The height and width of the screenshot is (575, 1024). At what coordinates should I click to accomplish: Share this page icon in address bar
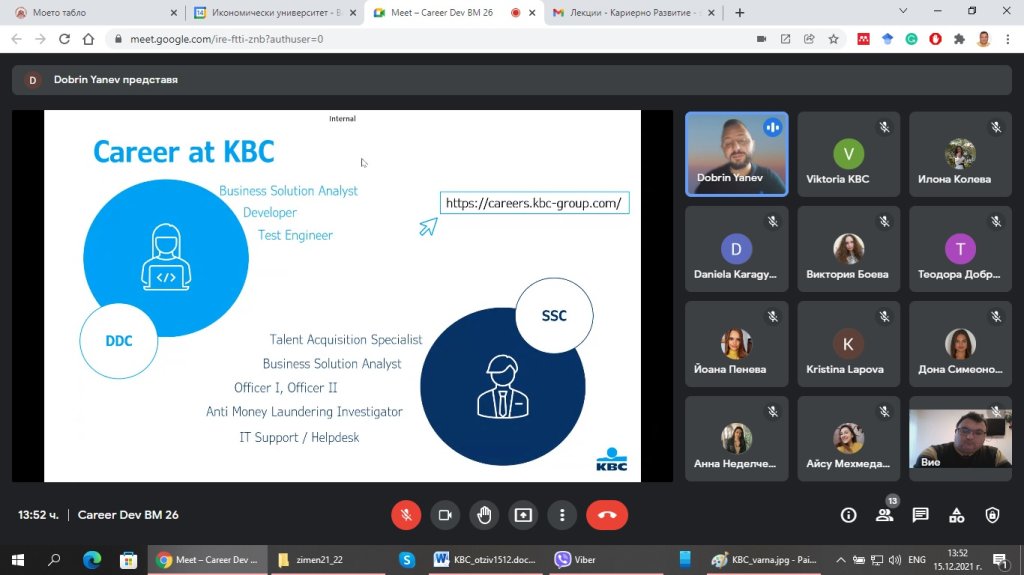coord(809,39)
